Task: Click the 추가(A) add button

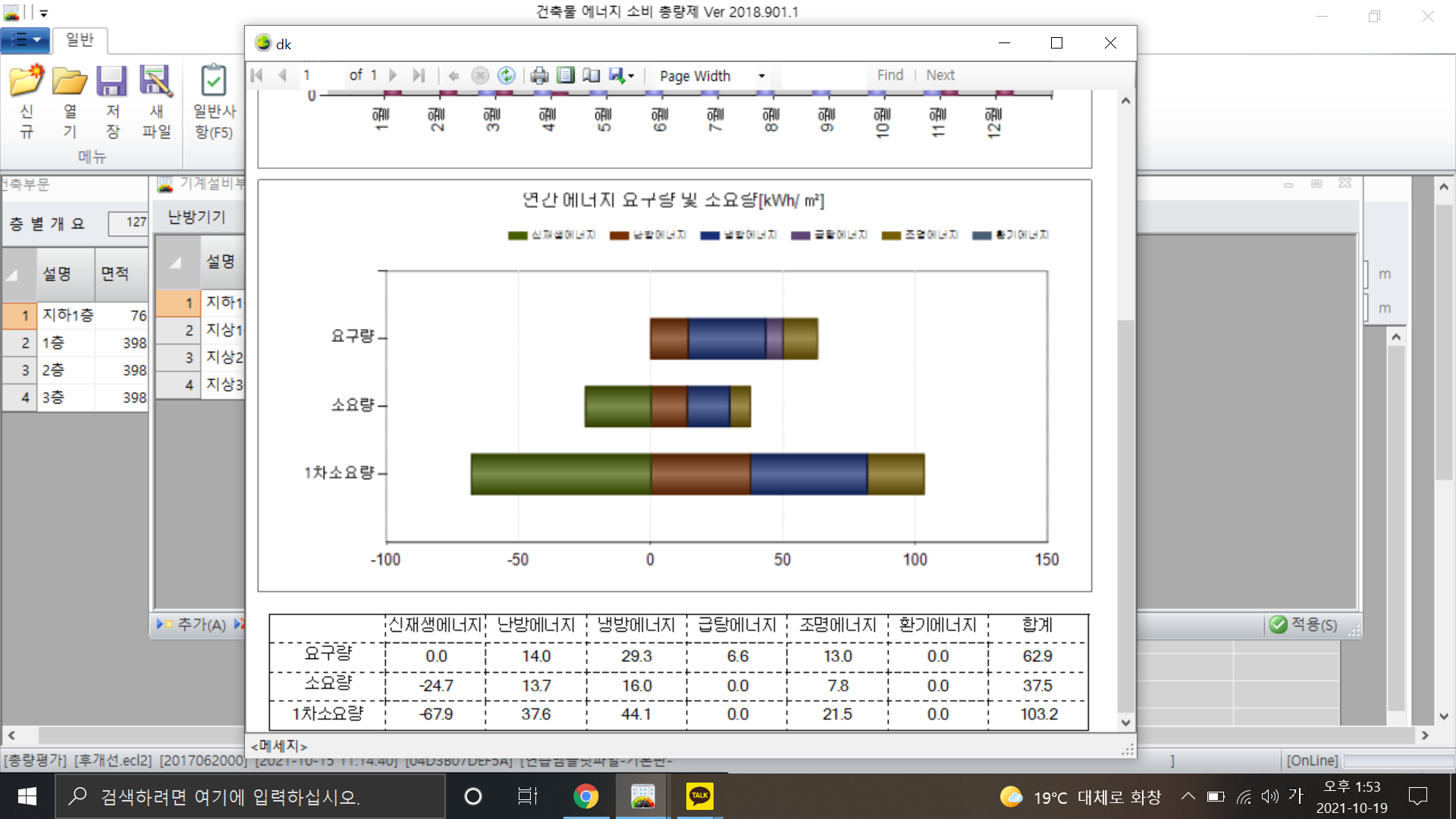Action: pos(192,624)
